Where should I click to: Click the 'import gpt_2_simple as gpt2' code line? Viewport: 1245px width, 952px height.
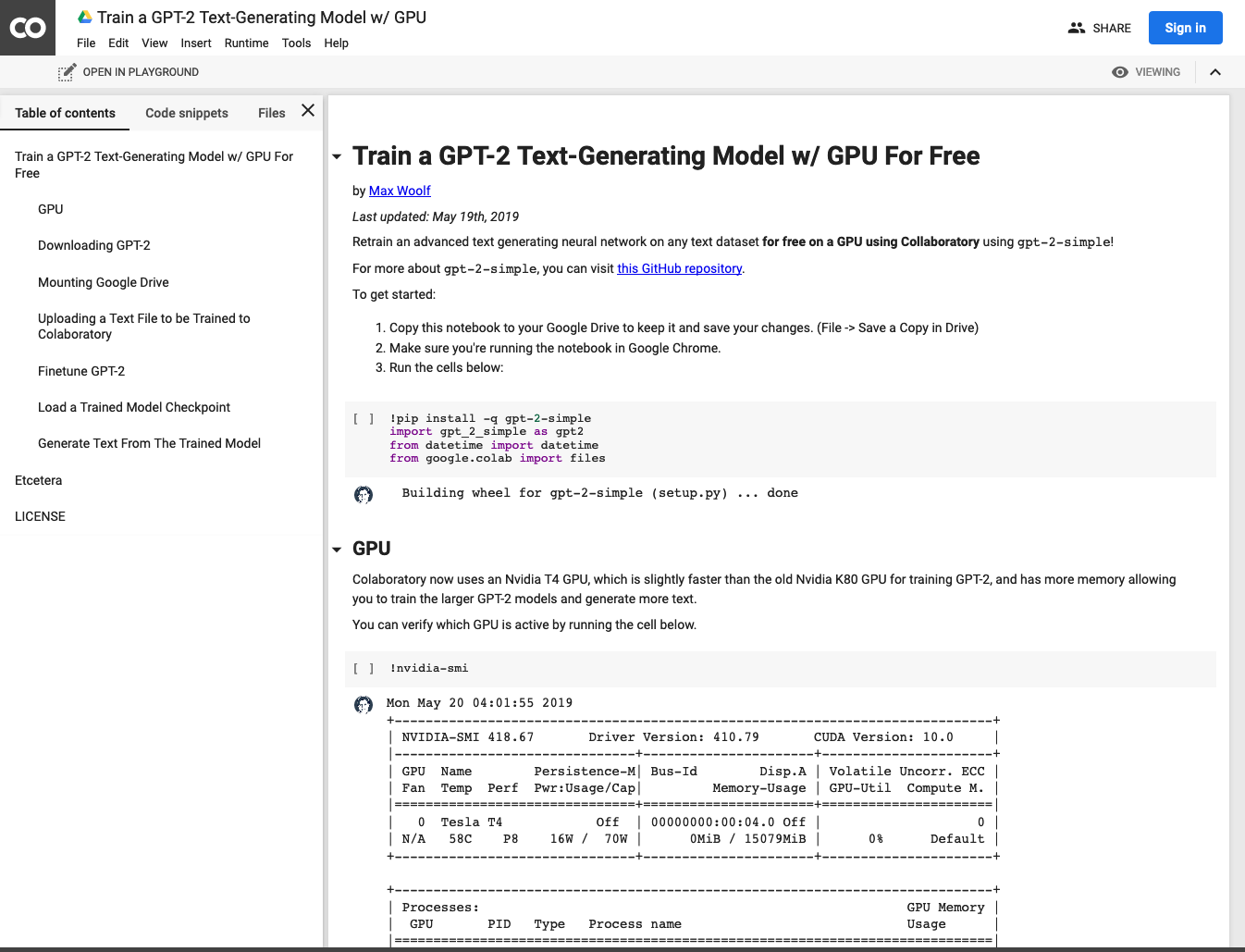pos(487,432)
